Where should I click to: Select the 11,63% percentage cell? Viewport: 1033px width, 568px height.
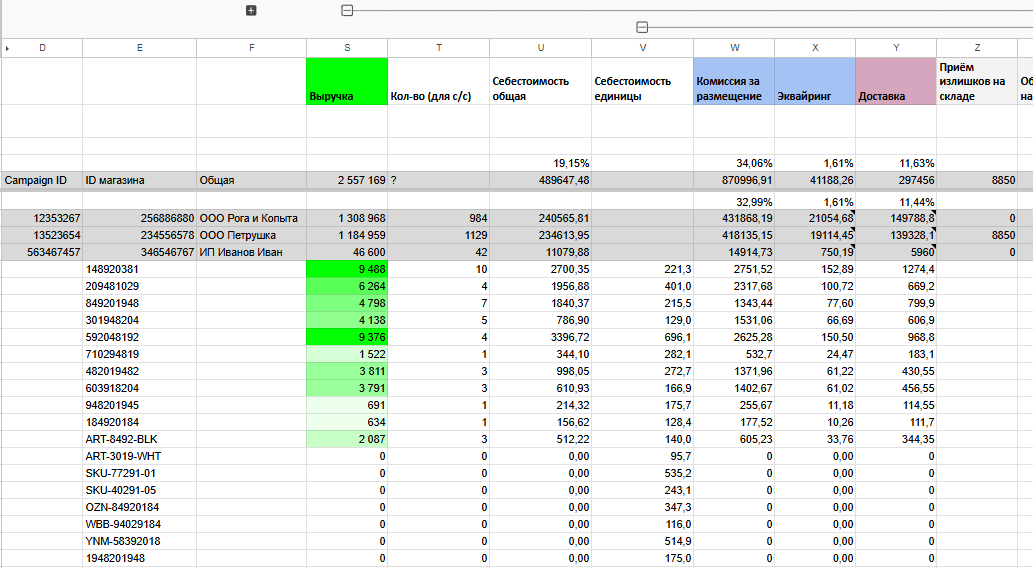tap(897, 163)
